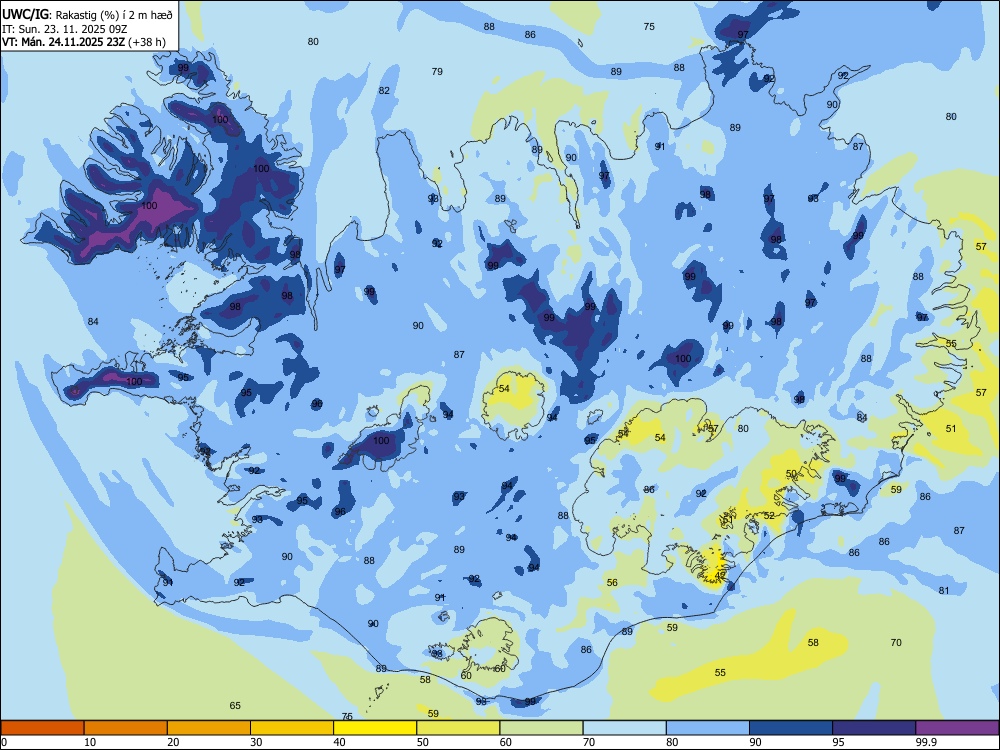Click the map humidity value '81'
Viewport: 1000px width, 750px height.
(944, 591)
